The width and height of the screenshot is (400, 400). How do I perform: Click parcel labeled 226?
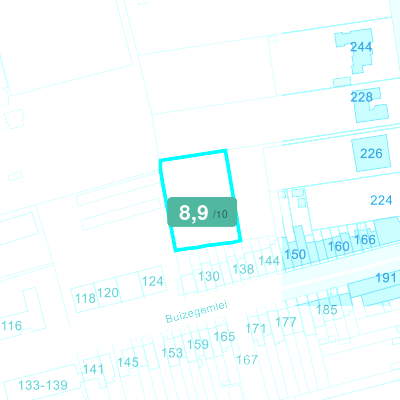[371, 153]
